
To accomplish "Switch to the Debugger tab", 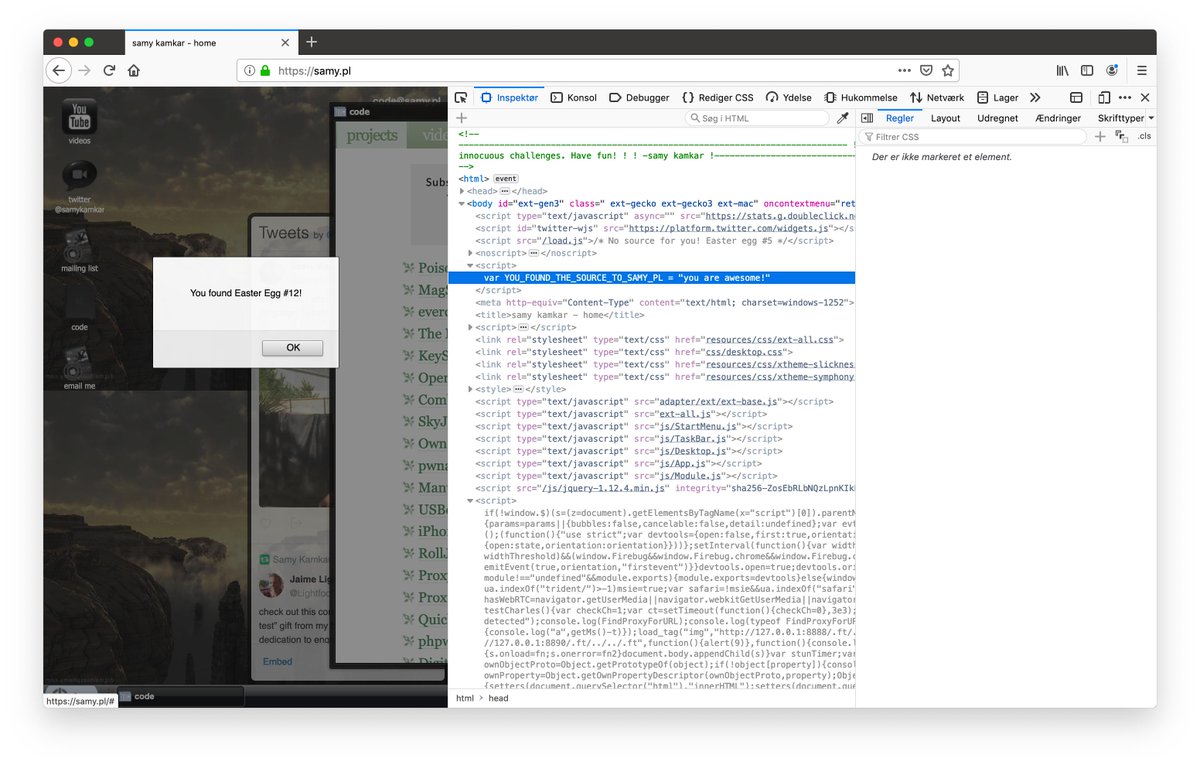I will (638, 98).
